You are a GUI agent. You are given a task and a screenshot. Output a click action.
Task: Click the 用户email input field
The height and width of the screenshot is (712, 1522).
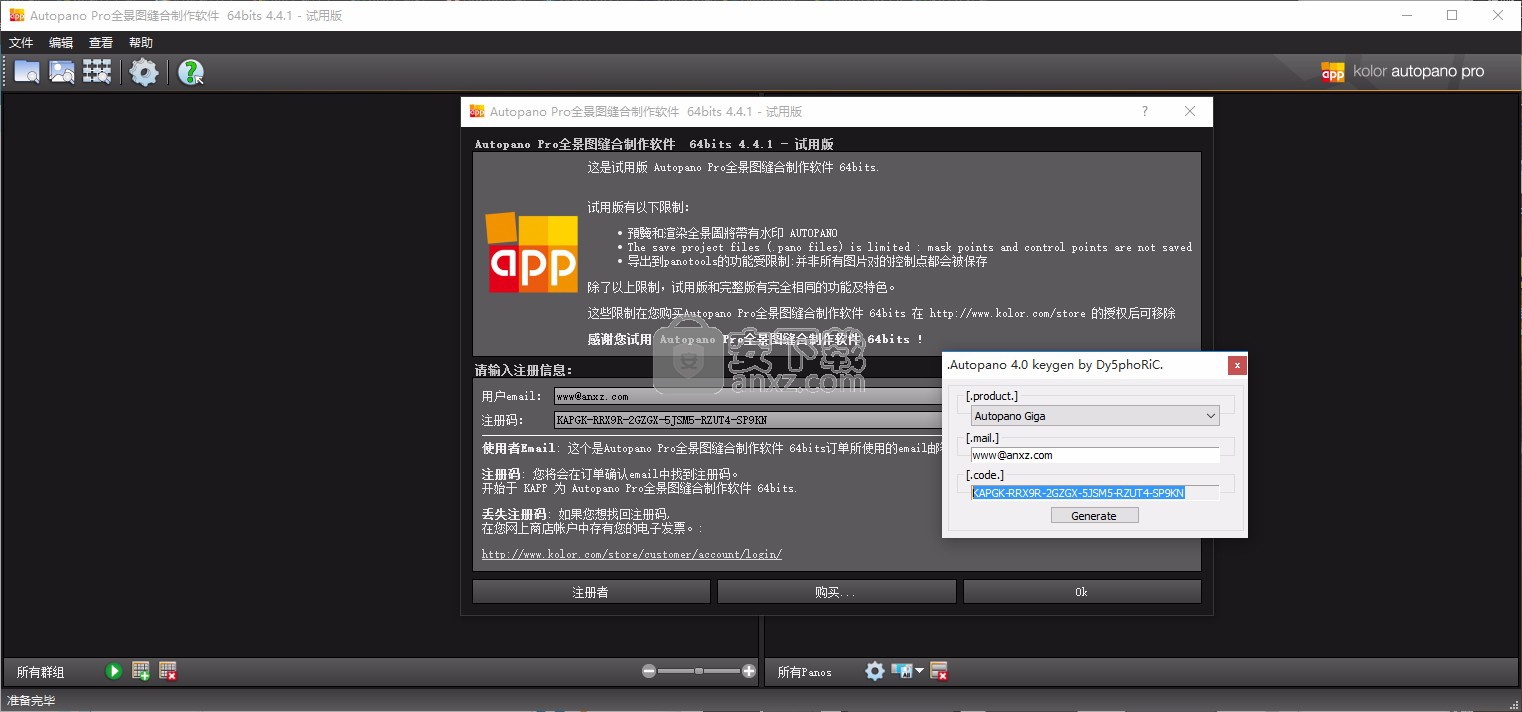click(x=748, y=396)
